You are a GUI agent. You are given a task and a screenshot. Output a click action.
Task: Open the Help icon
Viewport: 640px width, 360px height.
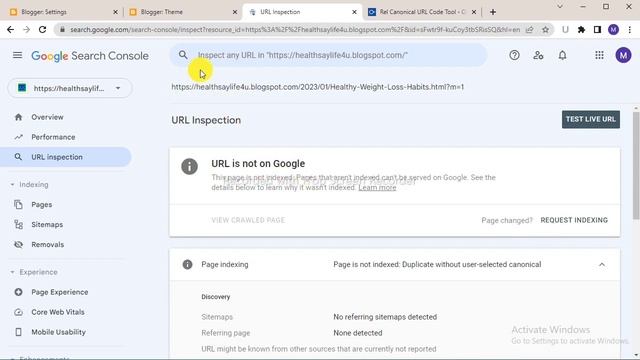(x=514, y=55)
